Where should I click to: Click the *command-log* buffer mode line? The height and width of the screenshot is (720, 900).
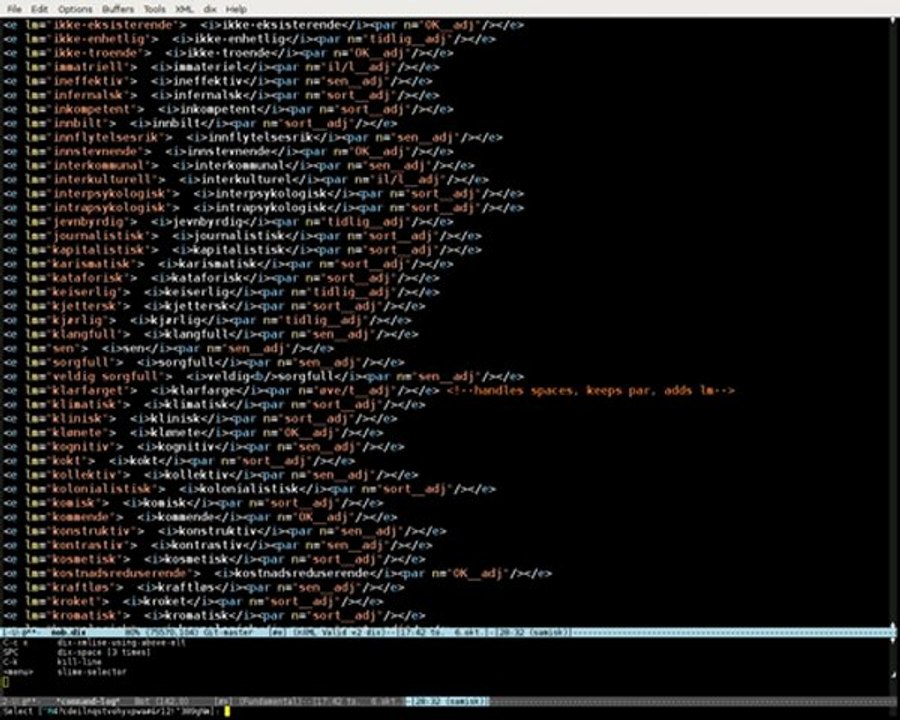tap(447, 701)
